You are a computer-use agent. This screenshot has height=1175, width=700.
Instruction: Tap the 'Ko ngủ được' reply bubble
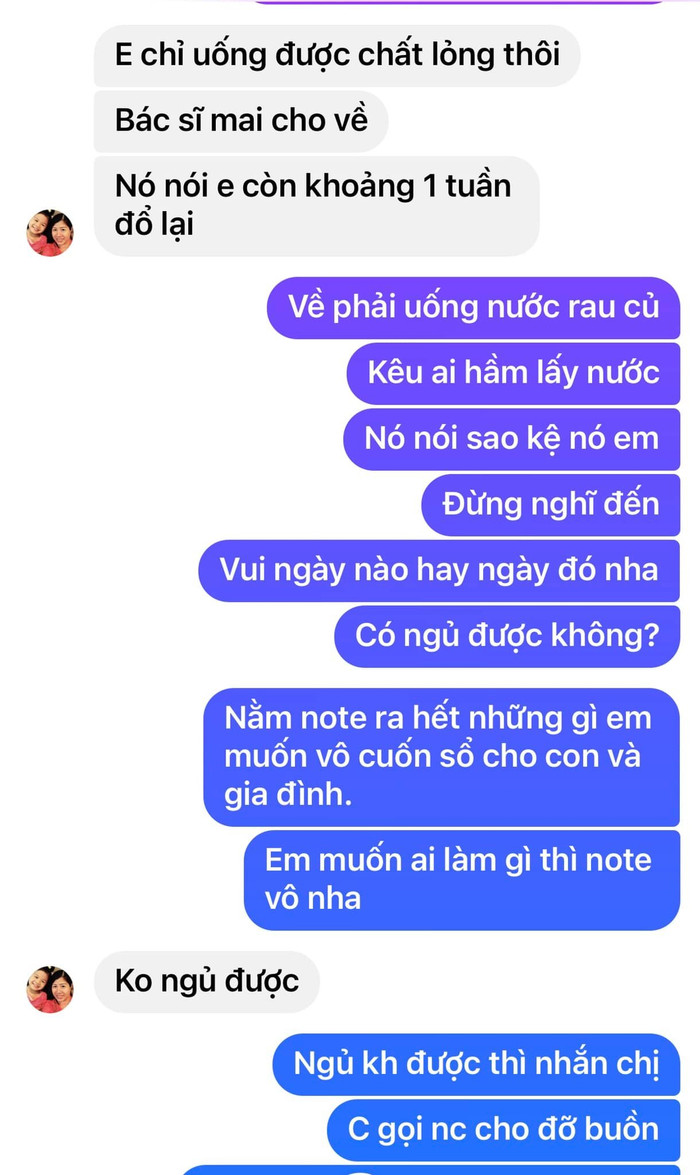click(x=206, y=982)
